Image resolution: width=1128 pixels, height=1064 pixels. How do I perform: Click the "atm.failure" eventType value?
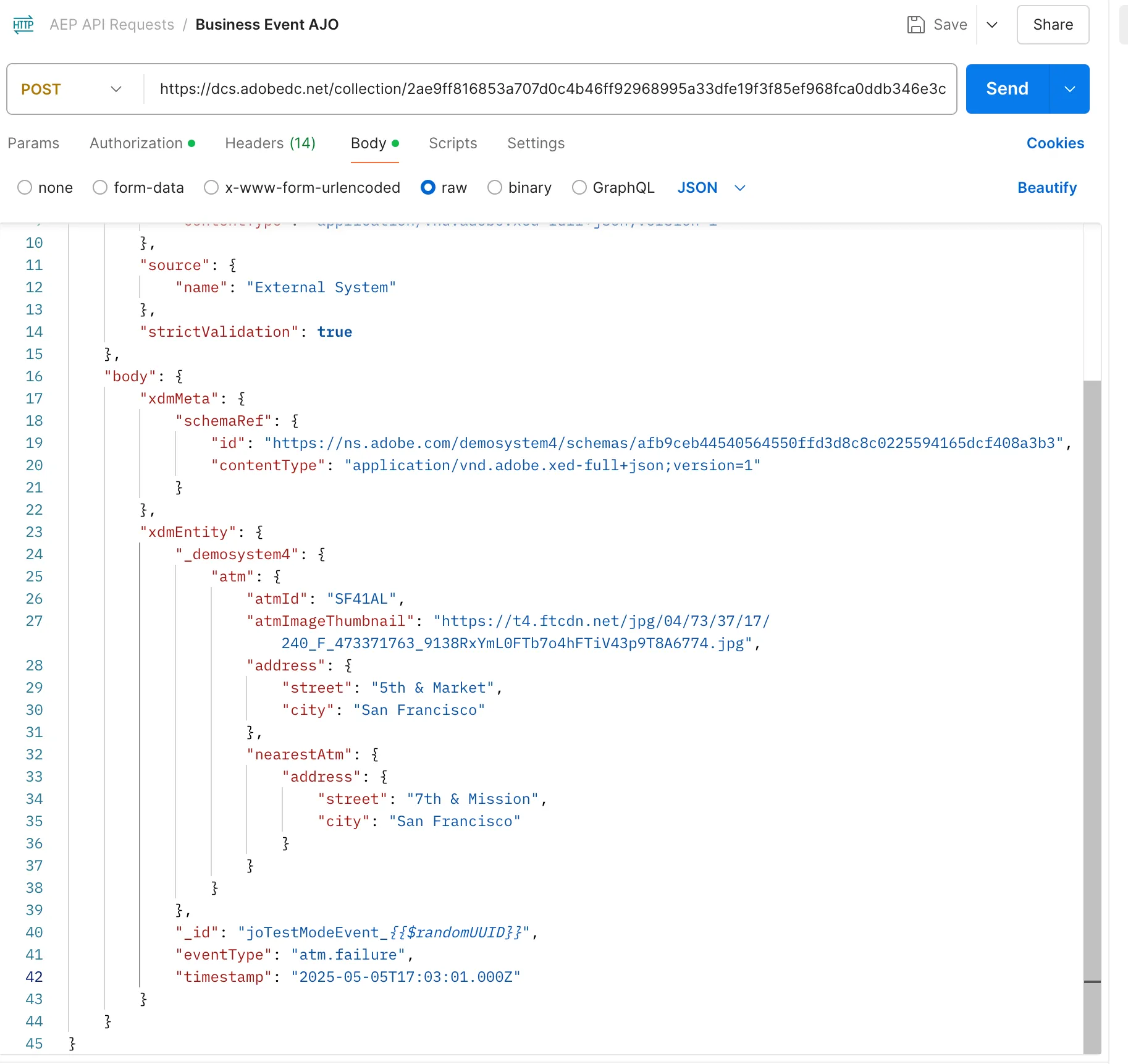coord(348,955)
